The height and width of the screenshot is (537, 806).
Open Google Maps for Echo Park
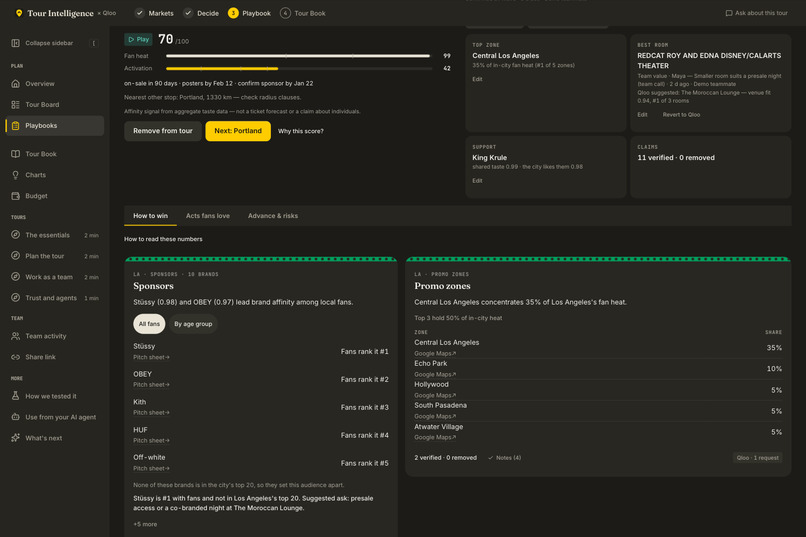pyautogui.click(x=435, y=375)
